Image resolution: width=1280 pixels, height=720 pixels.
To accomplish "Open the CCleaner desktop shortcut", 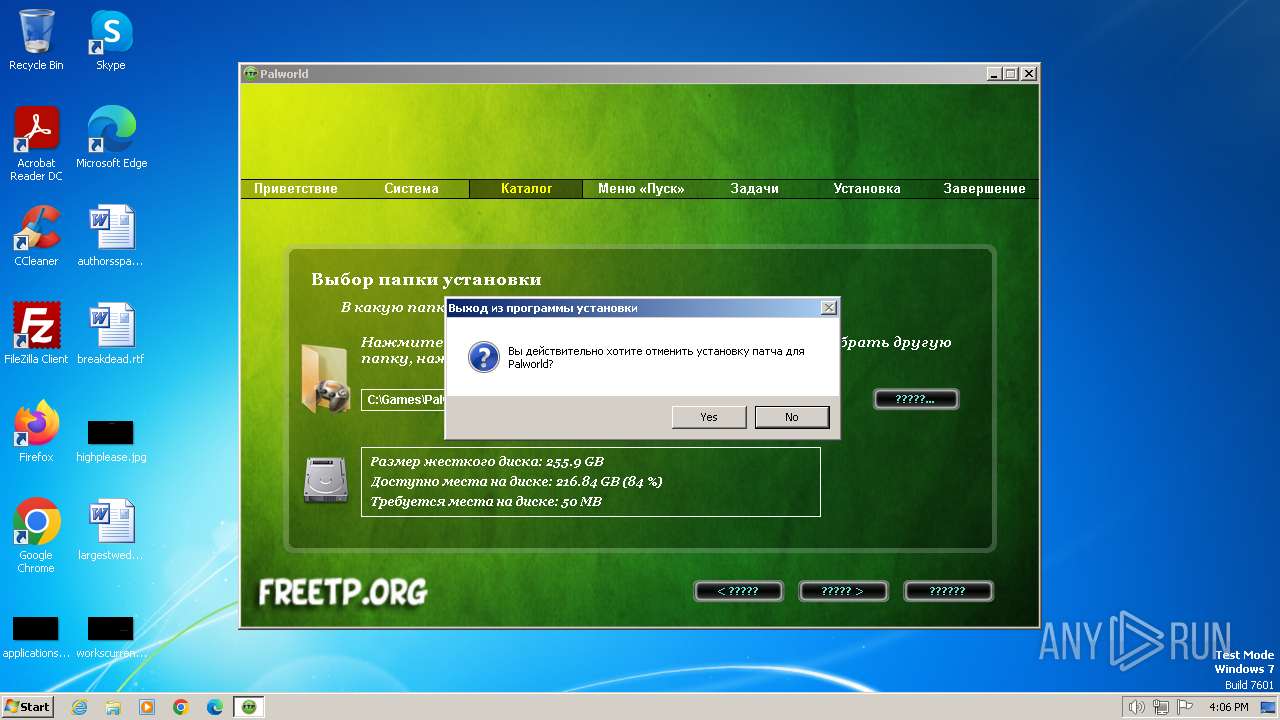I will click(36, 236).
